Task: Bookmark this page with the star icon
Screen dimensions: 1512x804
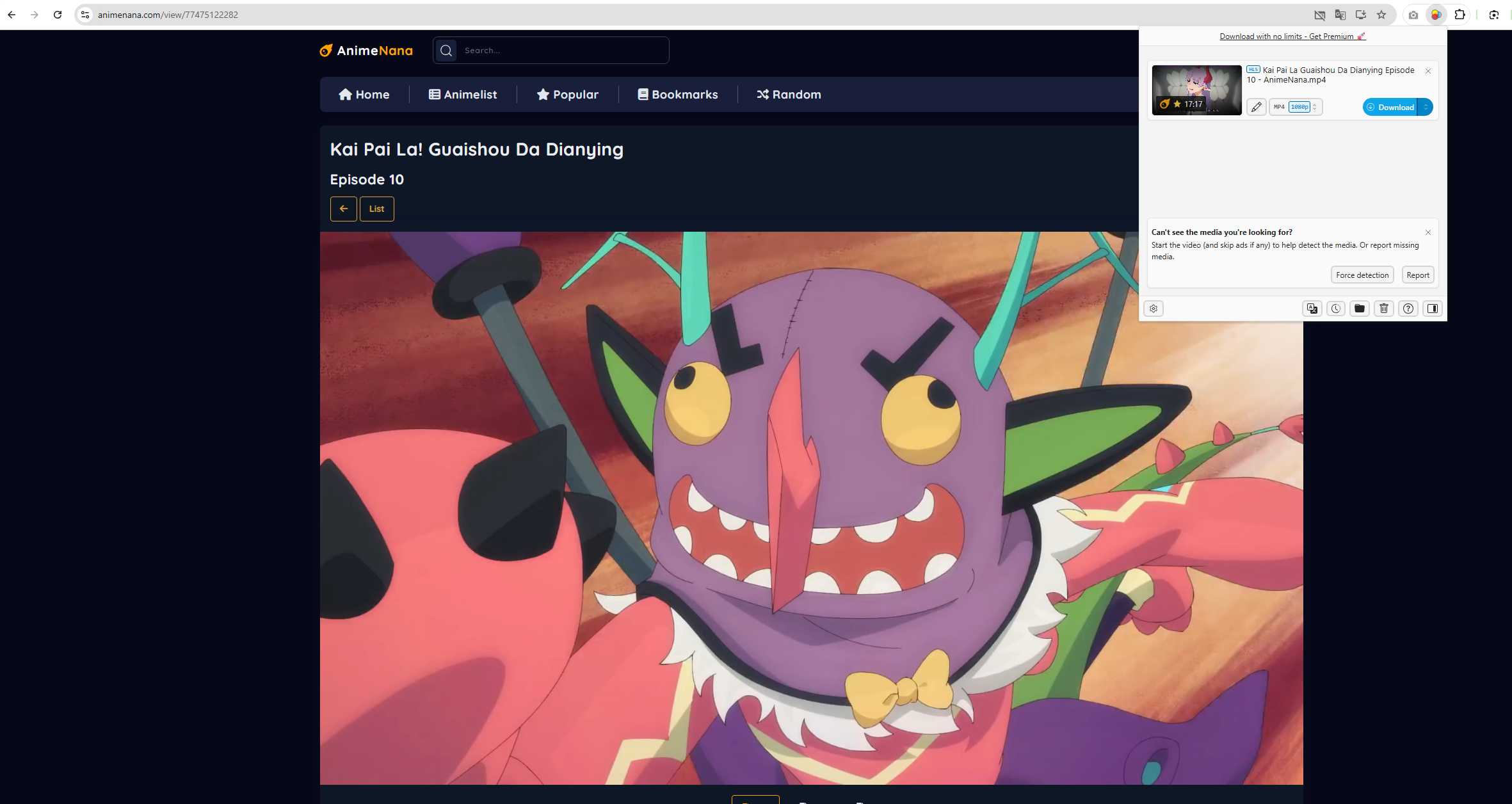Action: (1381, 15)
